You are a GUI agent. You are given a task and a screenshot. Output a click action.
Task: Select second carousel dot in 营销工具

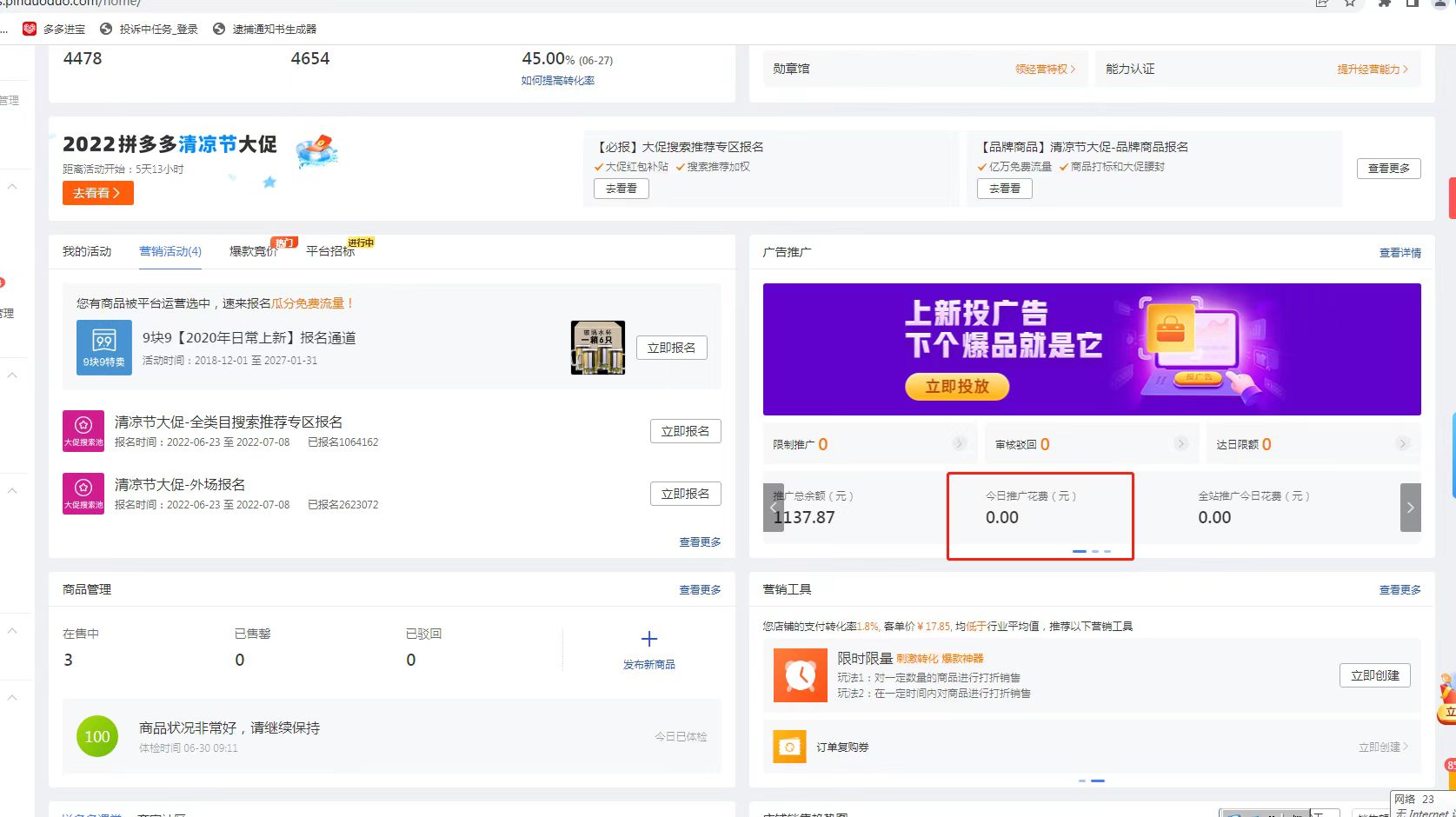[x=1098, y=780]
